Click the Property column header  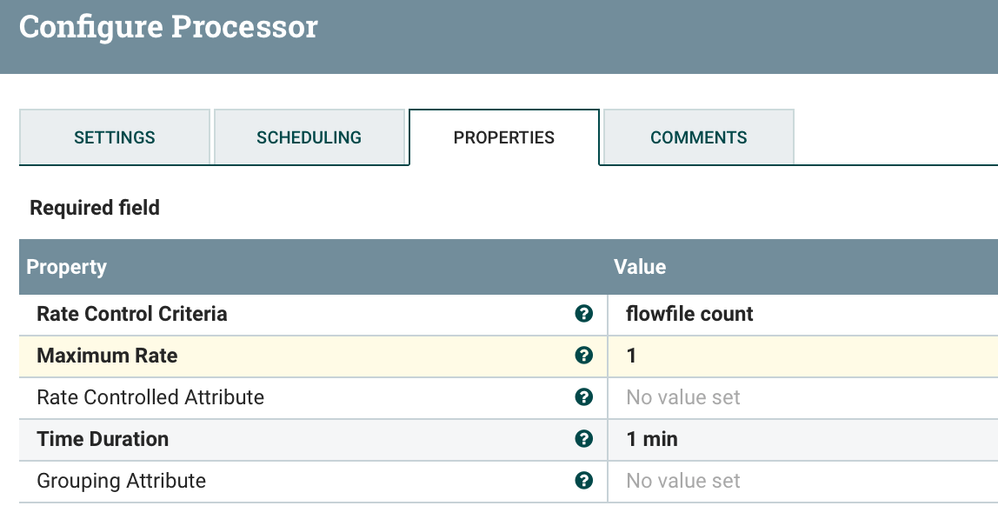67,267
